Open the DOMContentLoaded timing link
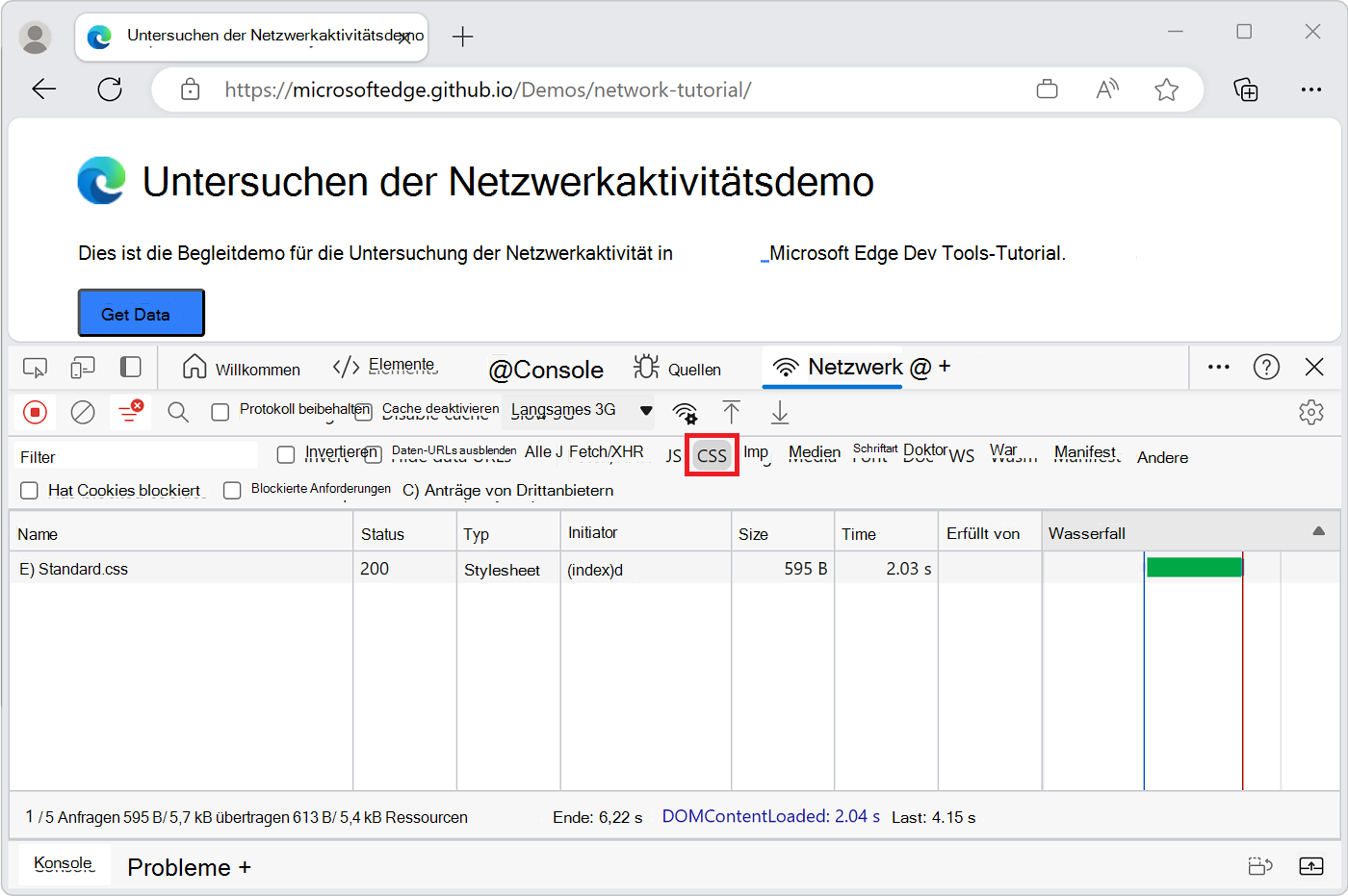The height and width of the screenshot is (896, 1348). [x=770, y=816]
